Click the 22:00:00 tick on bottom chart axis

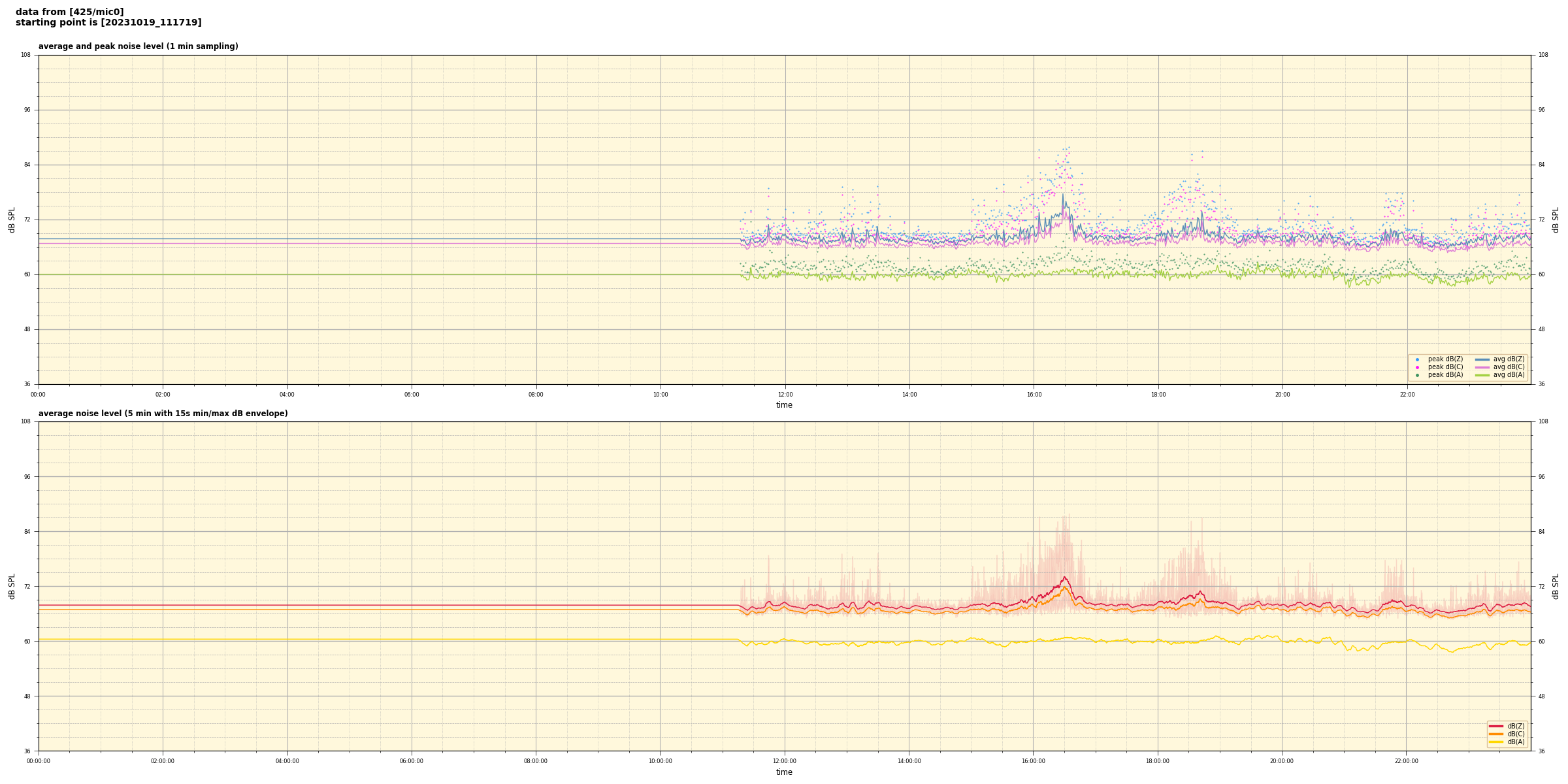tap(1406, 761)
